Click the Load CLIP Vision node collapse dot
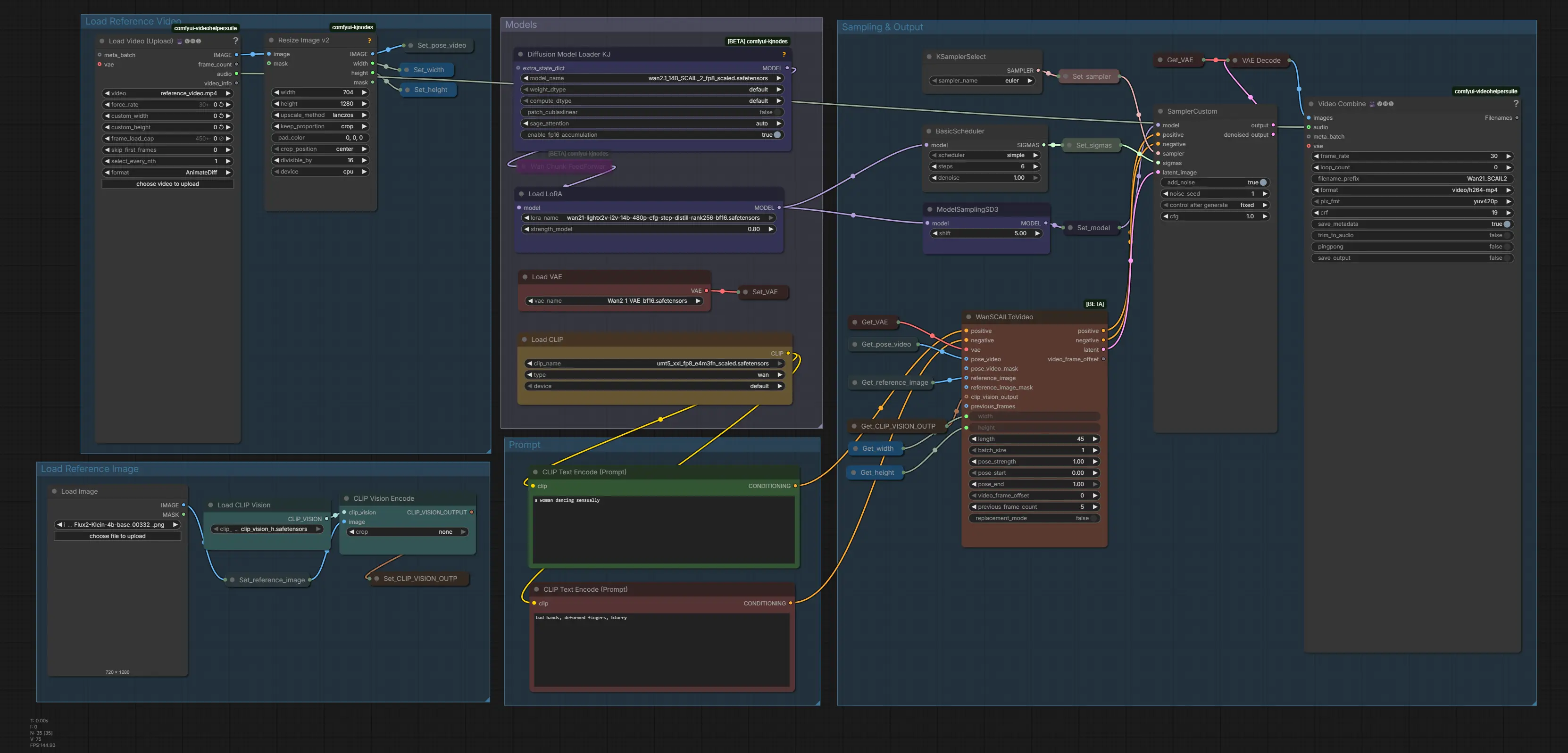Screen dimensions: 1568x753 click(210, 505)
